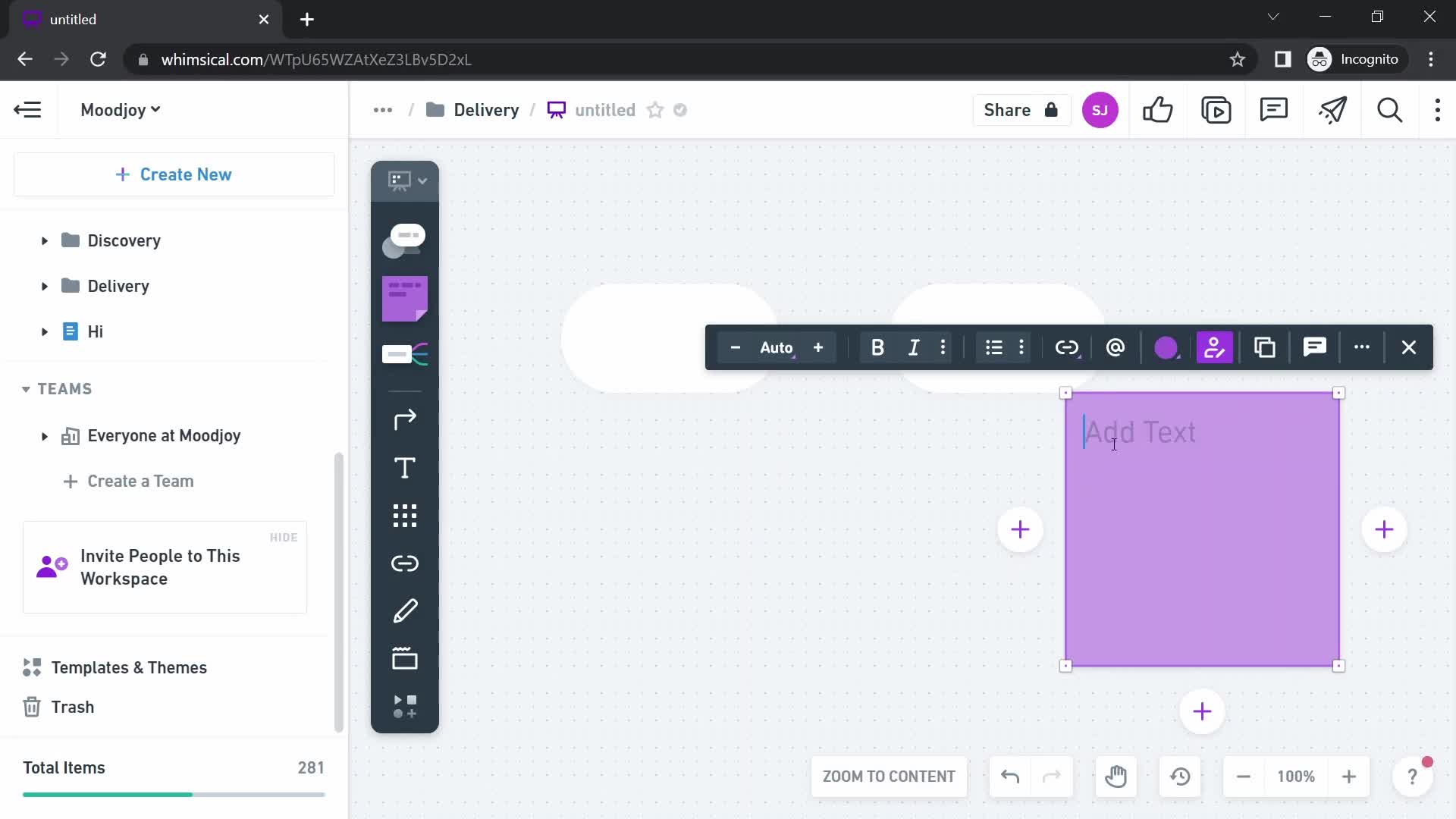Select the frame/section tool
The width and height of the screenshot is (1456, 819).
click(x=405, y=658)
